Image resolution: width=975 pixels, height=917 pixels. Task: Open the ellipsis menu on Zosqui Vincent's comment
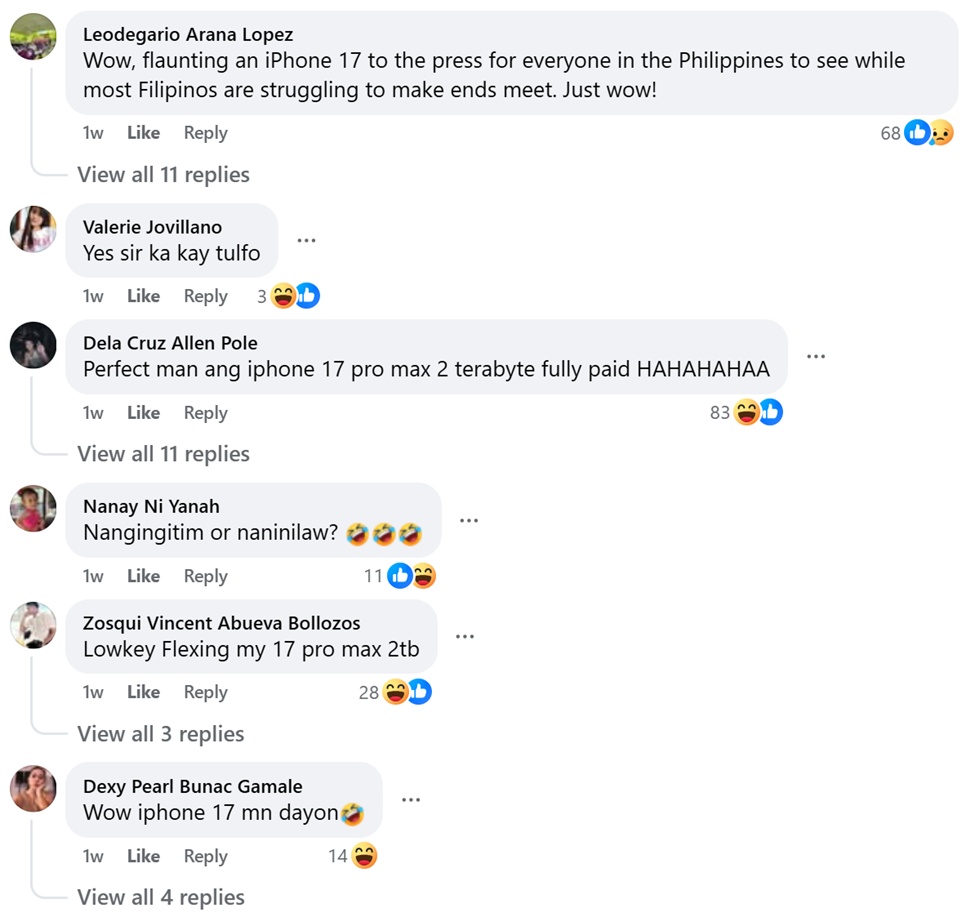(x=465, y=636)
